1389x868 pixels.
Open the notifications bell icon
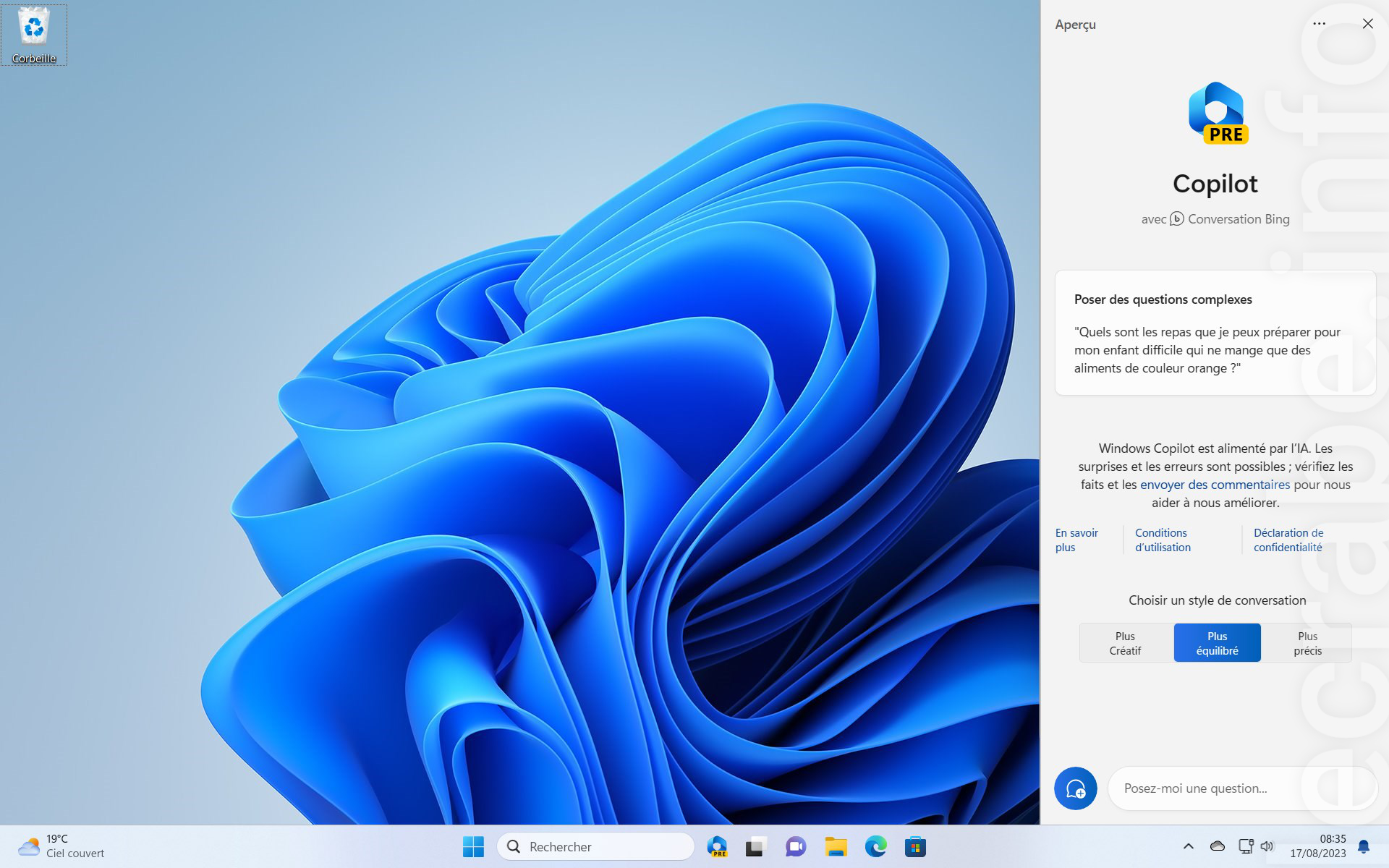pyautogui.click(x=1364, y=846)
